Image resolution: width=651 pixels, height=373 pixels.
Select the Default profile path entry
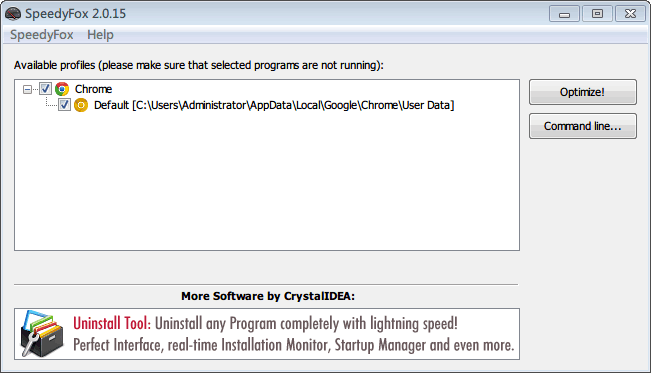pyautogui.click(x=274, y=105)
